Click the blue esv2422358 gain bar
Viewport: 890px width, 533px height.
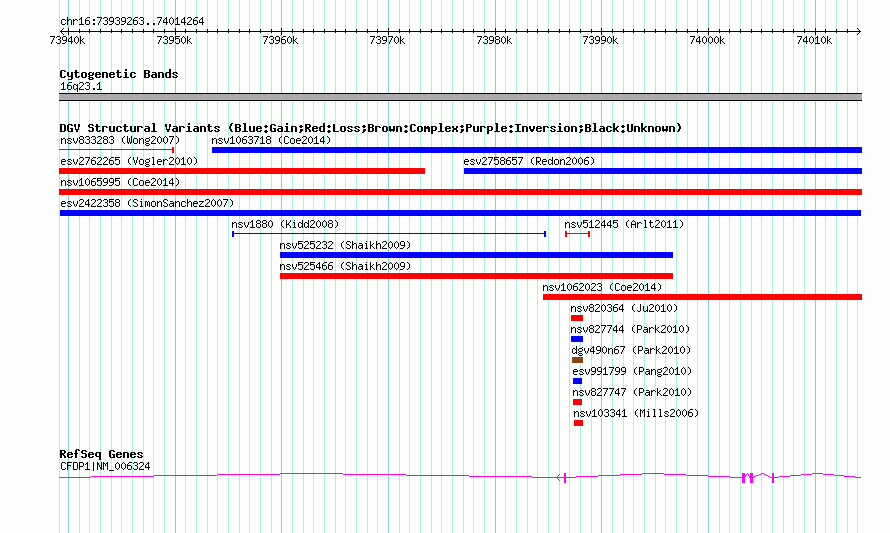tap(460, 213)
